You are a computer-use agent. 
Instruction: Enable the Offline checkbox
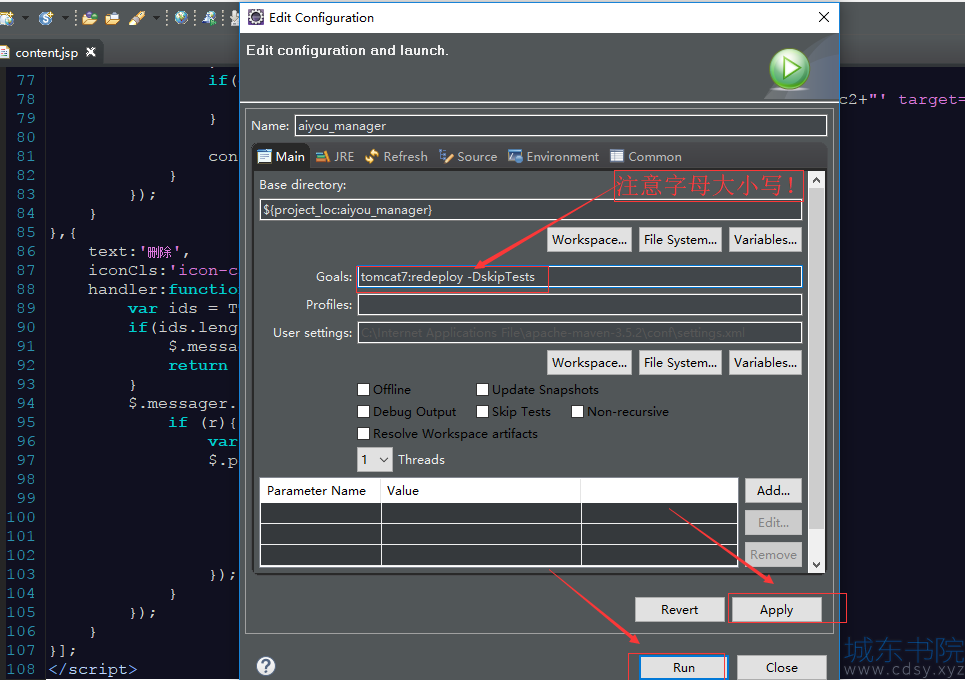point(364,390)
